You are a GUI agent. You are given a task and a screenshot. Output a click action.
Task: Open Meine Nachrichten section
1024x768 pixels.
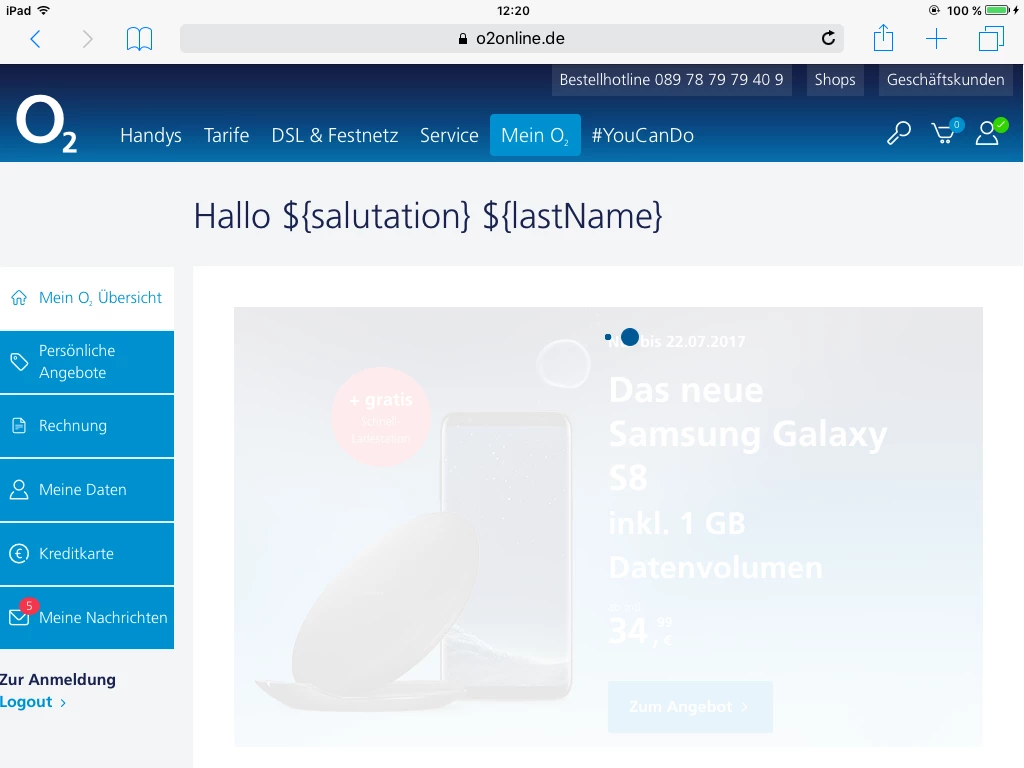87,618
